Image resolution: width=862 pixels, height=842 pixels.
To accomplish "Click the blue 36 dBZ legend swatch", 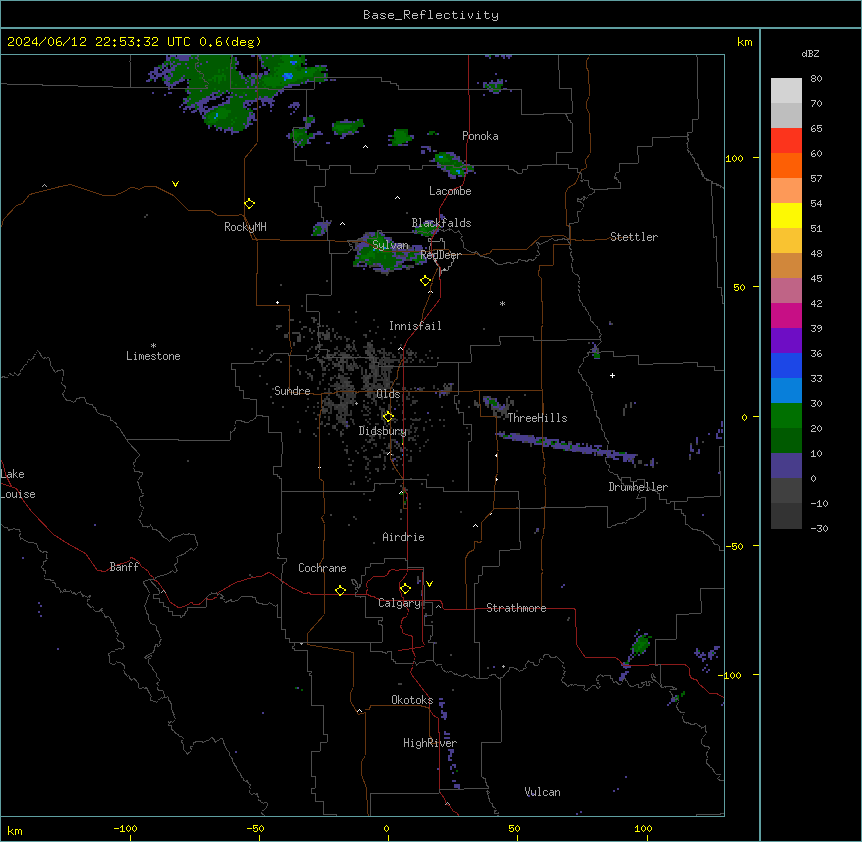I will click(786, 365).
